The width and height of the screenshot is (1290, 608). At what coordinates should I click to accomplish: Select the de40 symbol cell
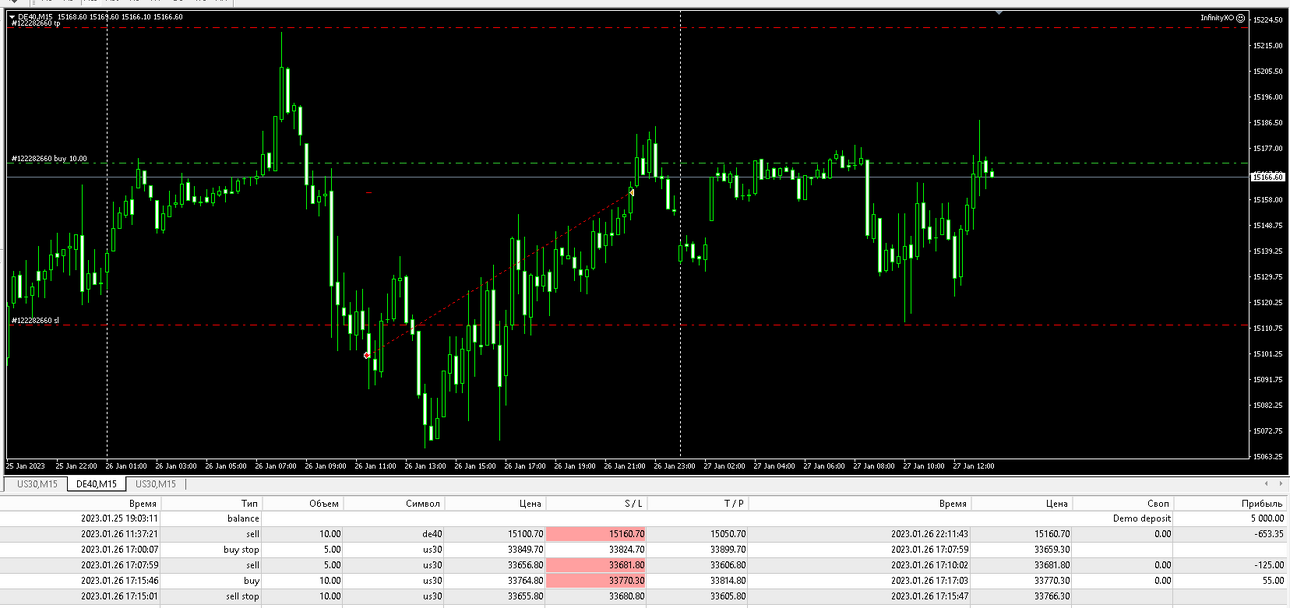(x=432, y=534)
